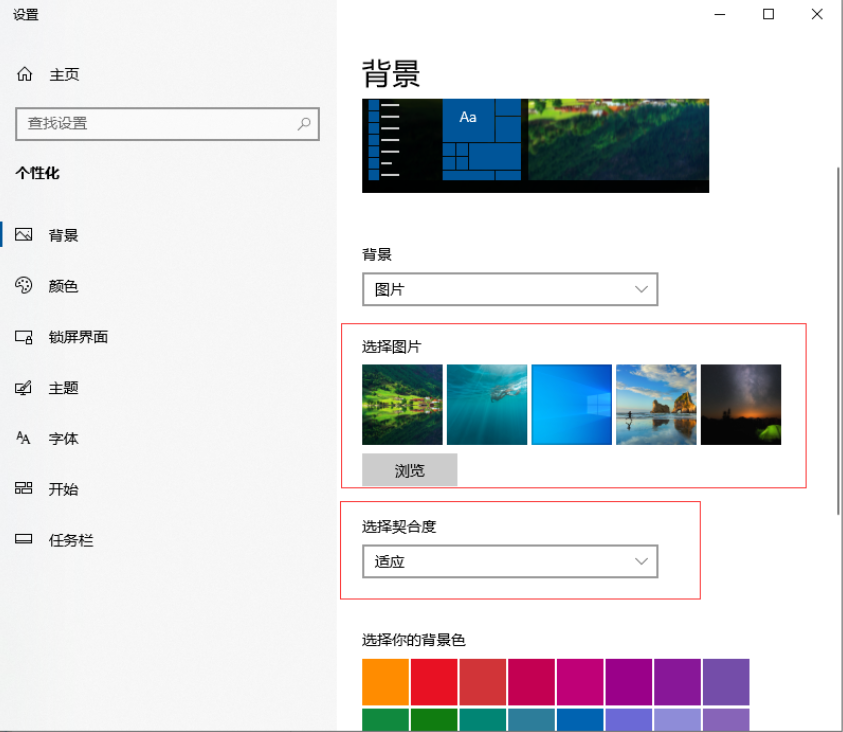
Task: Select the Windows logo wallpaper thumbnail
Action: tap(571, 404)
